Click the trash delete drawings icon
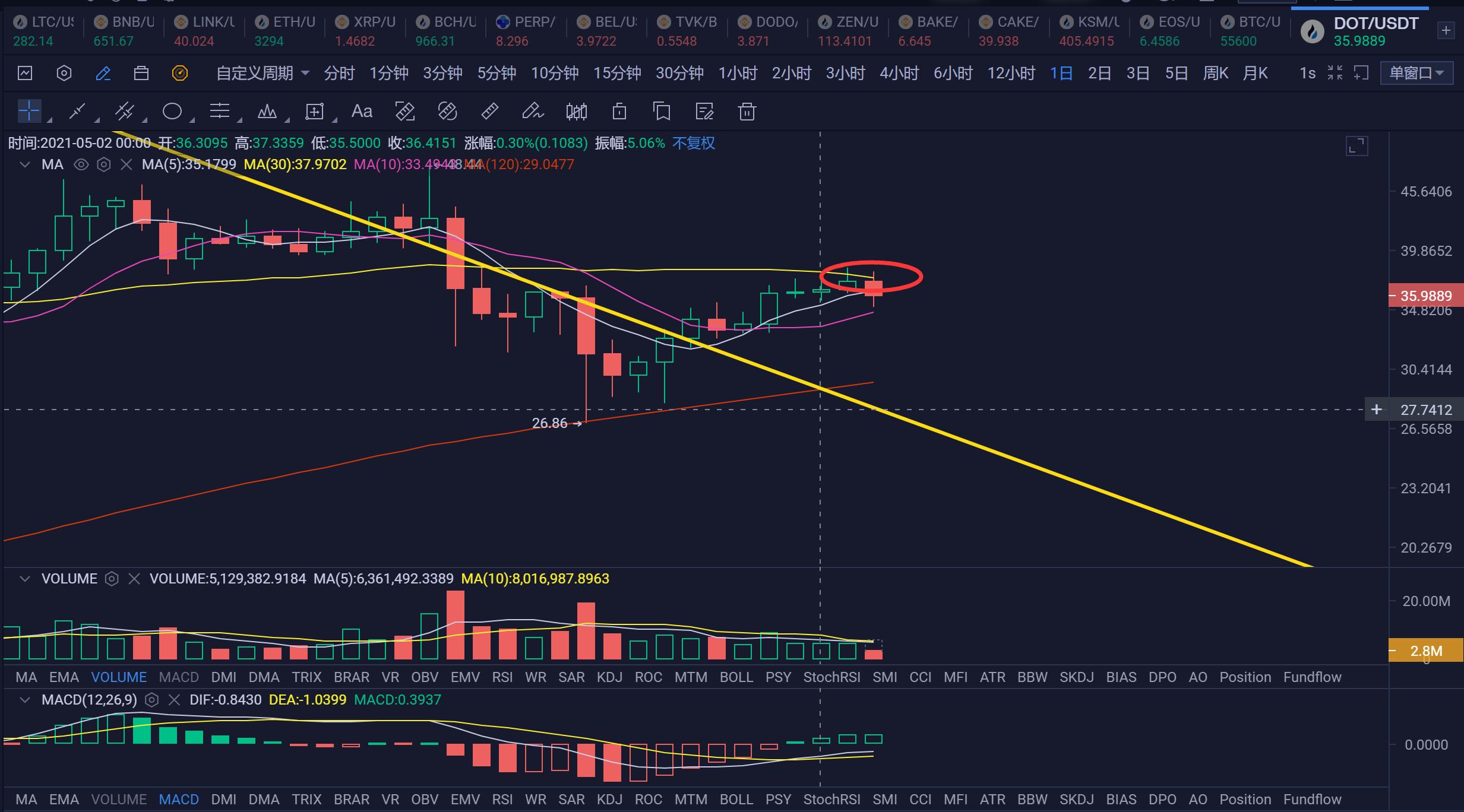The width and height of the screenshot is (1464, 812). pos(747,111)
